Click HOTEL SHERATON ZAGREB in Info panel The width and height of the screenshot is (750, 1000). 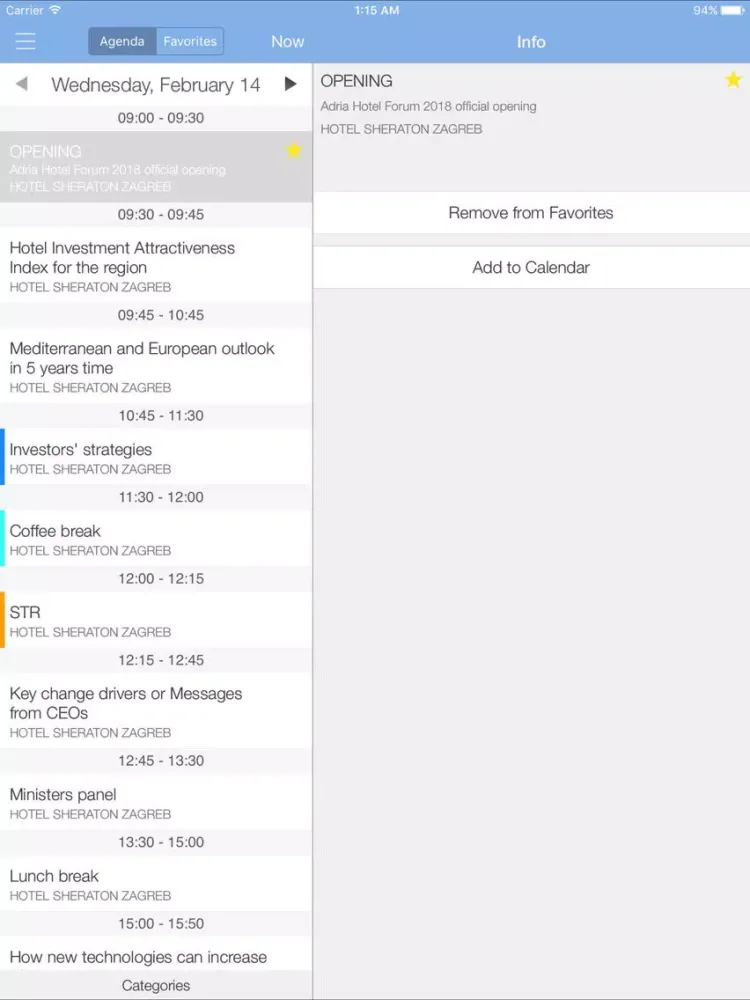pyautogui.click(x=401, y=129)
